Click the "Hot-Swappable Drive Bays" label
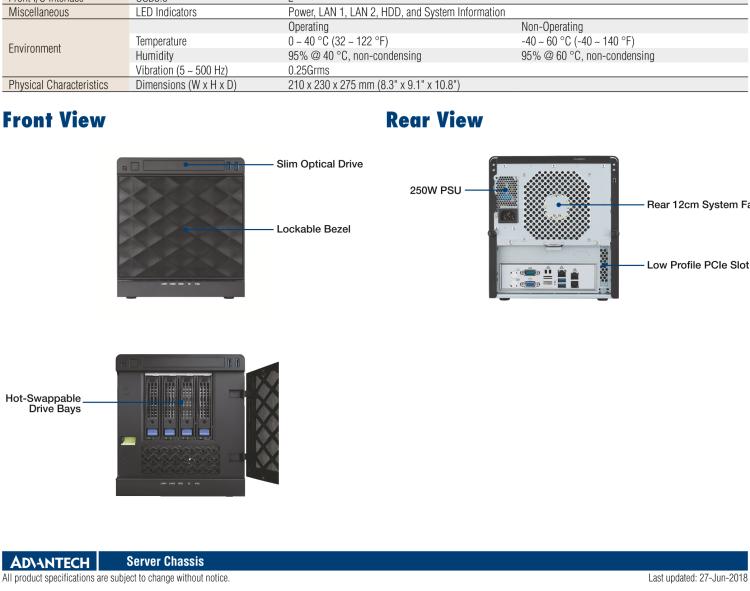The width and height of the screenshot is (750, 591). [42, 403]
